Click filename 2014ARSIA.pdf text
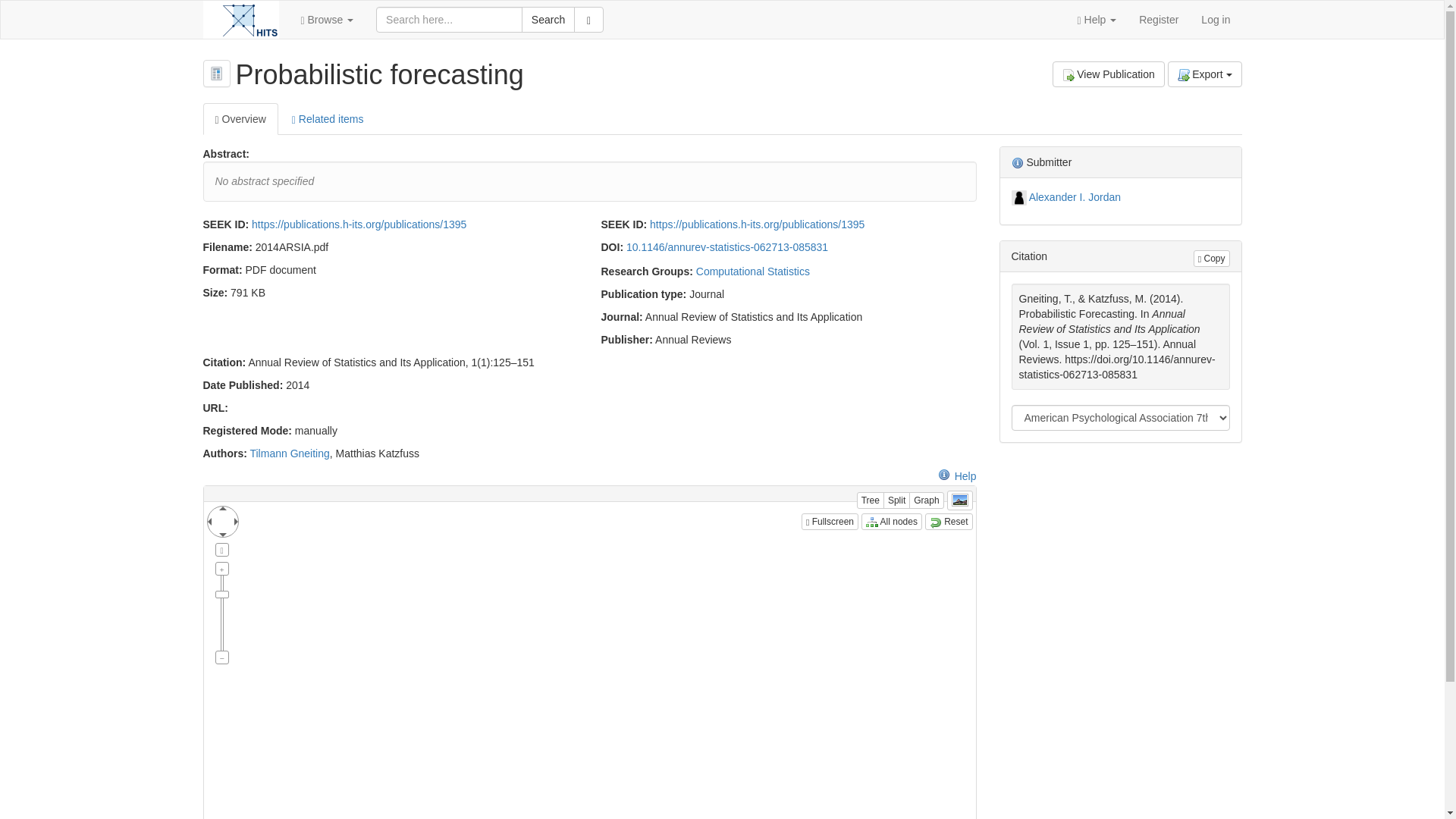1456x819 pixels. click(x=291, y=247)
